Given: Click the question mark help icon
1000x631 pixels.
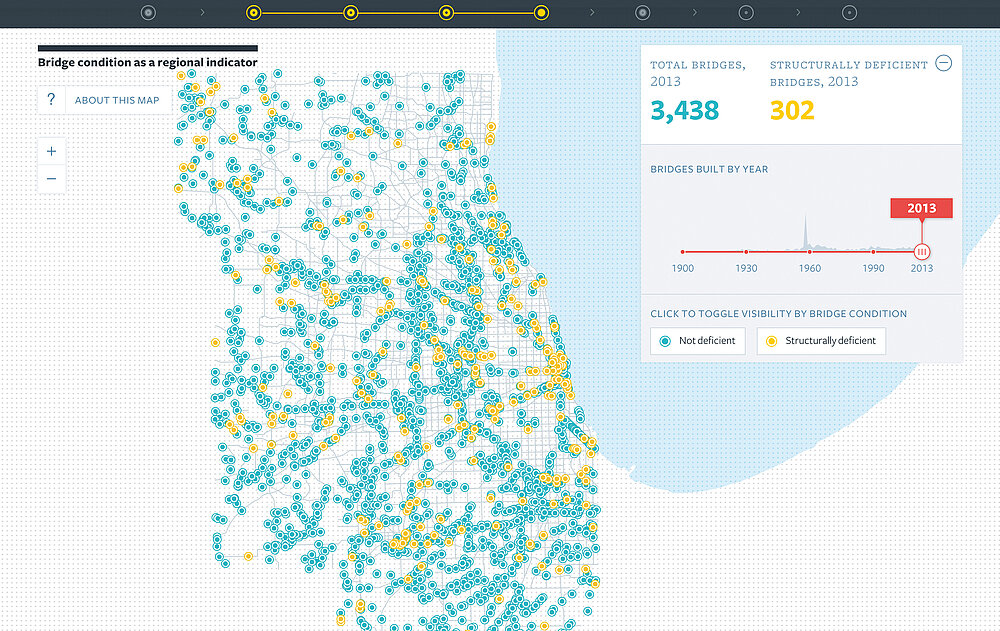Looking at the screenshot, I should (x=51, y=100).
